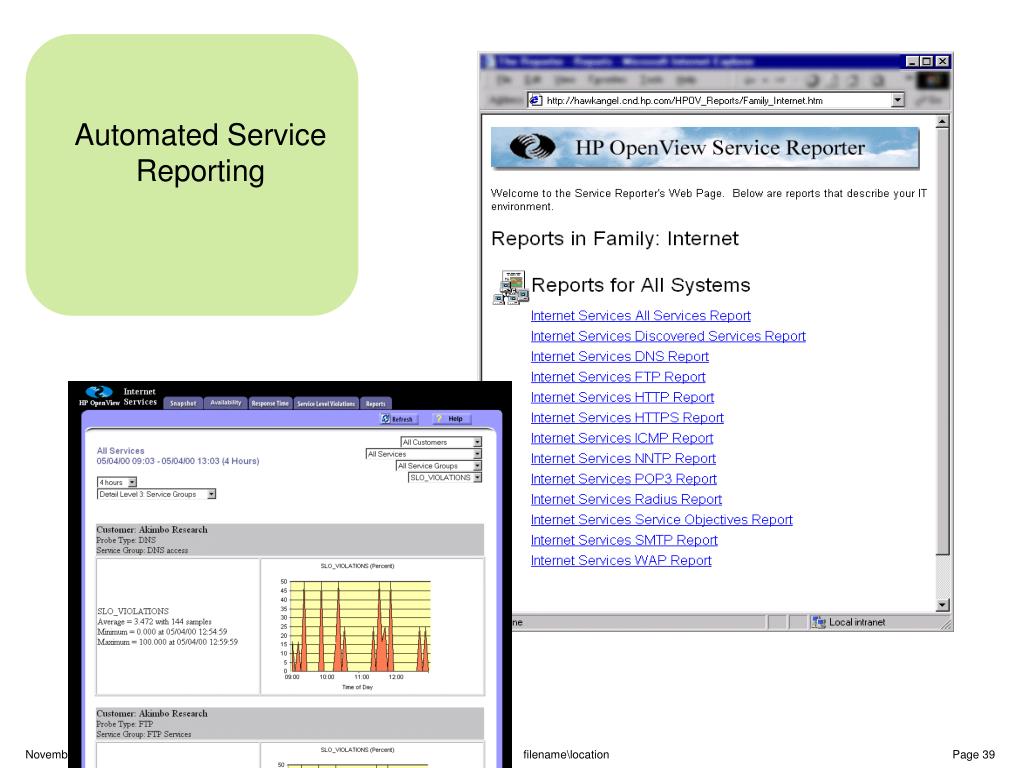1024x768 pixels.
Task: Click the Internet Explorer page icon in address bar
Action: (536, 101)
